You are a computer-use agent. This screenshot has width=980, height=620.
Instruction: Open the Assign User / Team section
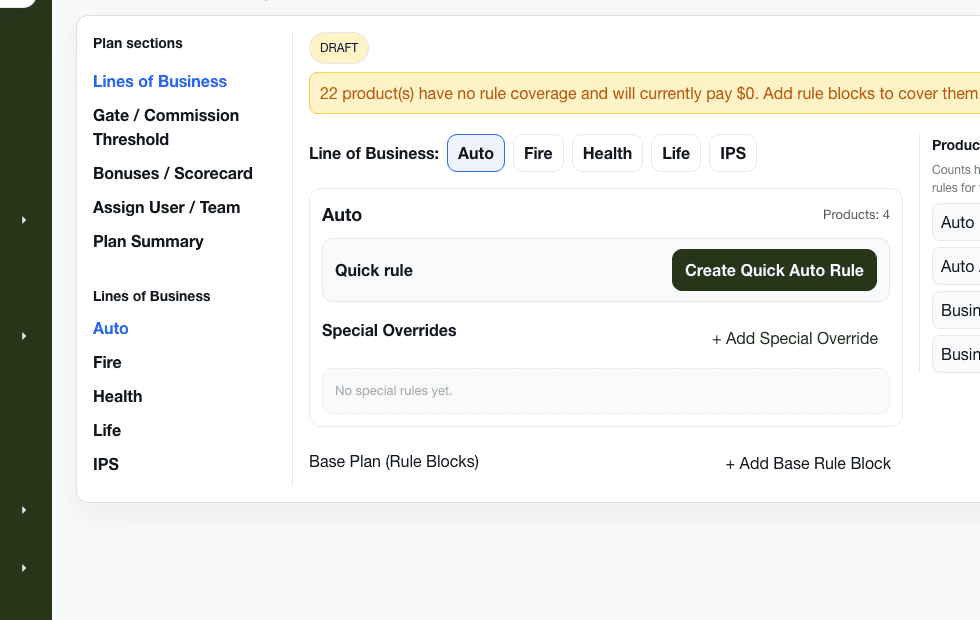(x=166, y=207)
